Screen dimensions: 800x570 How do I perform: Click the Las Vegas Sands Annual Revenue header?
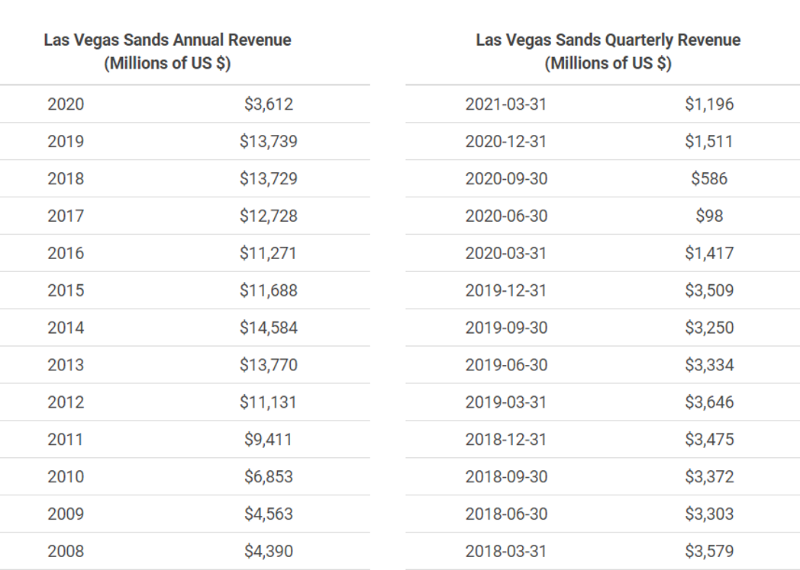point(168,51)
